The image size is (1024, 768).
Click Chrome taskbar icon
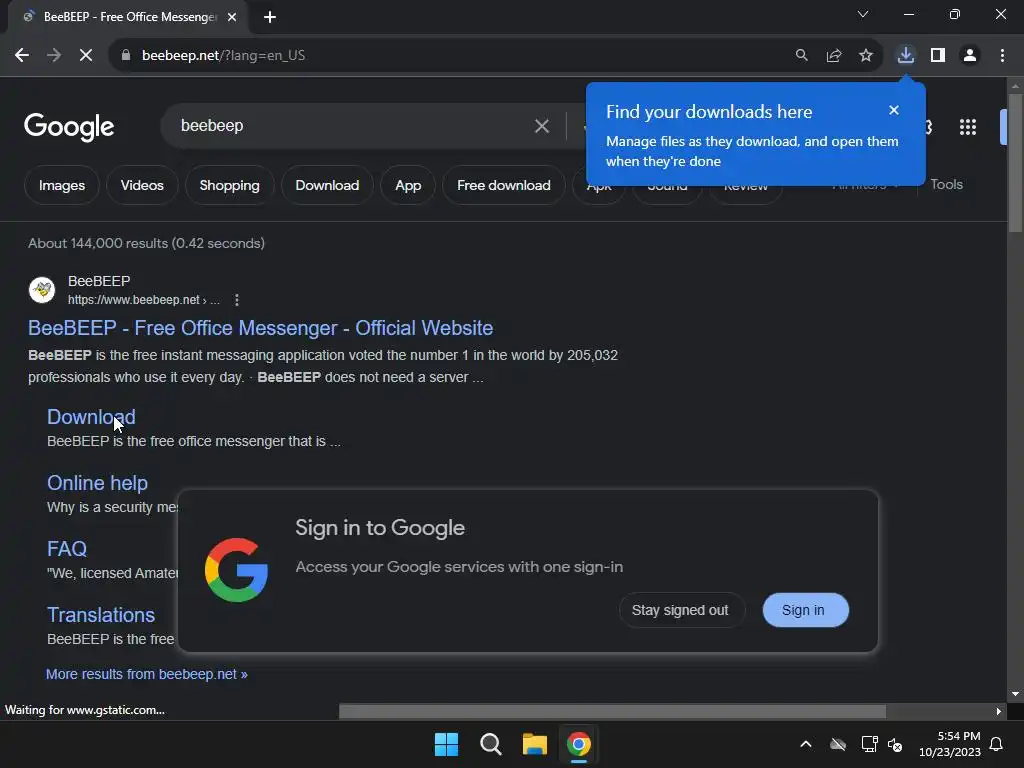(579, 744)
